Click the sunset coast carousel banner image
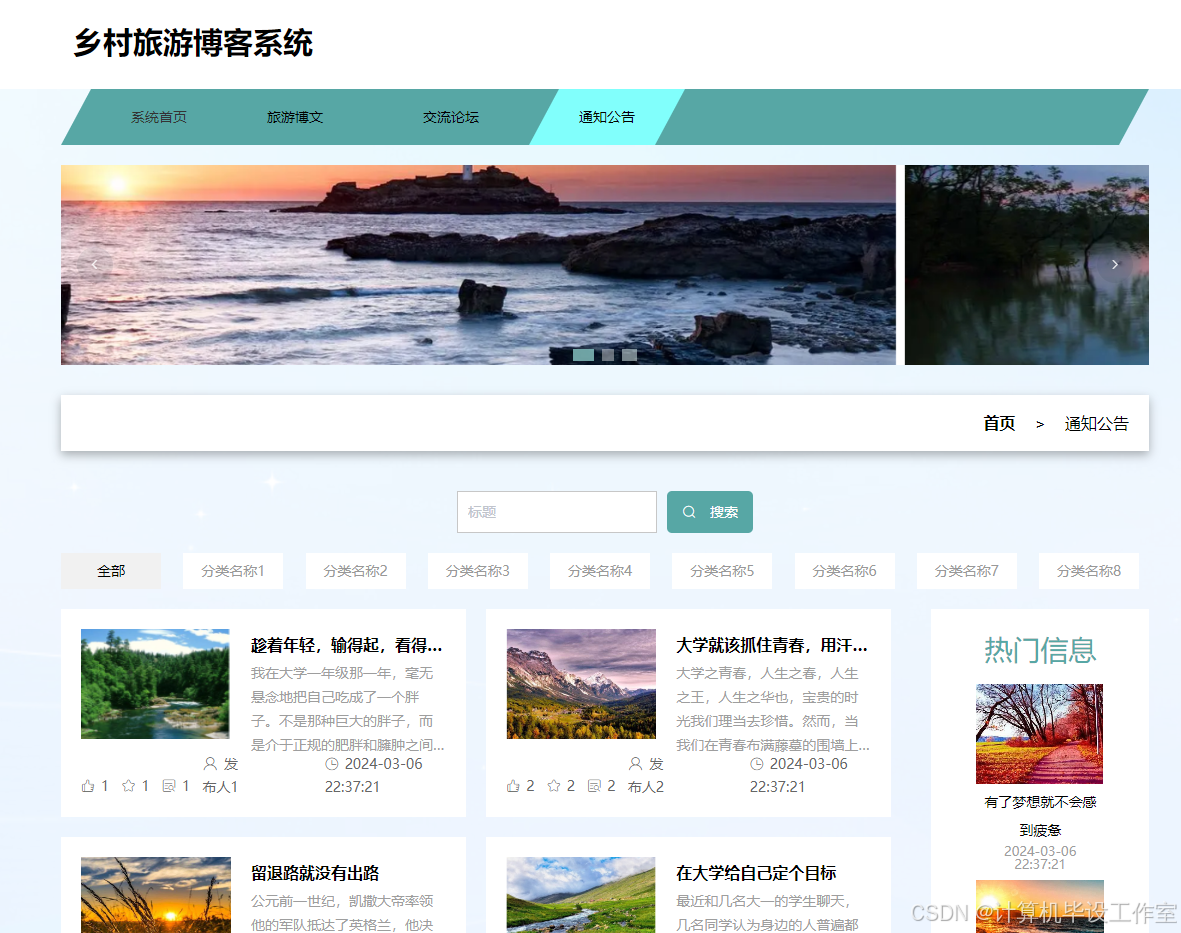The height and width of the screenshot is (933, 1181). coord(478,264)
